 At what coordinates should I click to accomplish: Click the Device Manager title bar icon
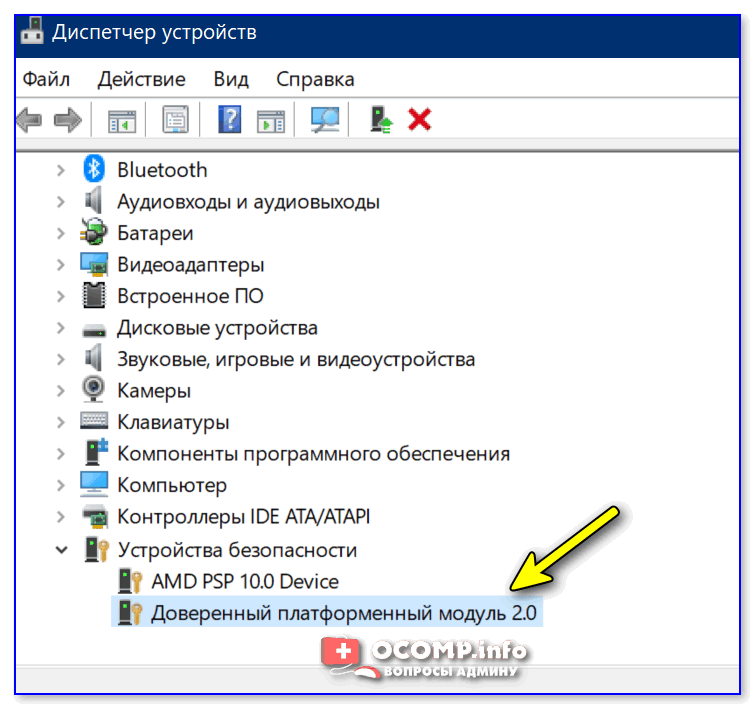point(32,30)
